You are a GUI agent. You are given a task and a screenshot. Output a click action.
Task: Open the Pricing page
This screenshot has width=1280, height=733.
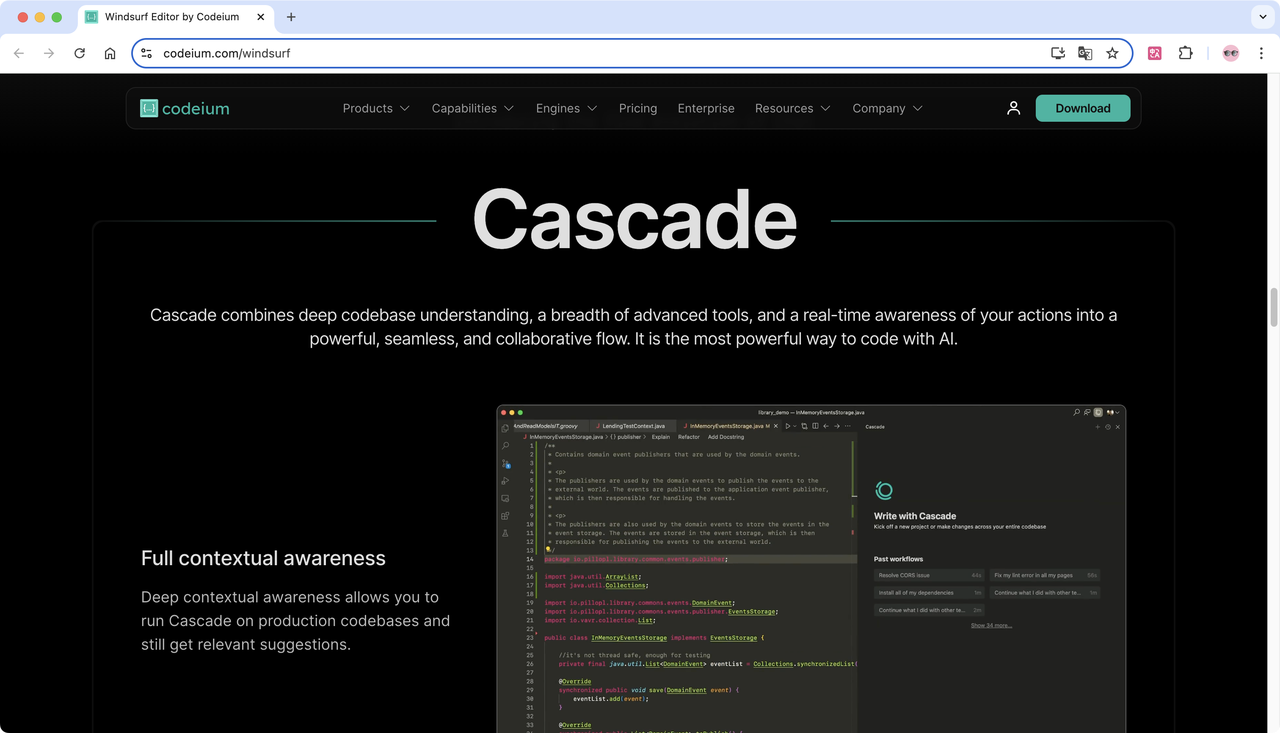coord(638,108)
